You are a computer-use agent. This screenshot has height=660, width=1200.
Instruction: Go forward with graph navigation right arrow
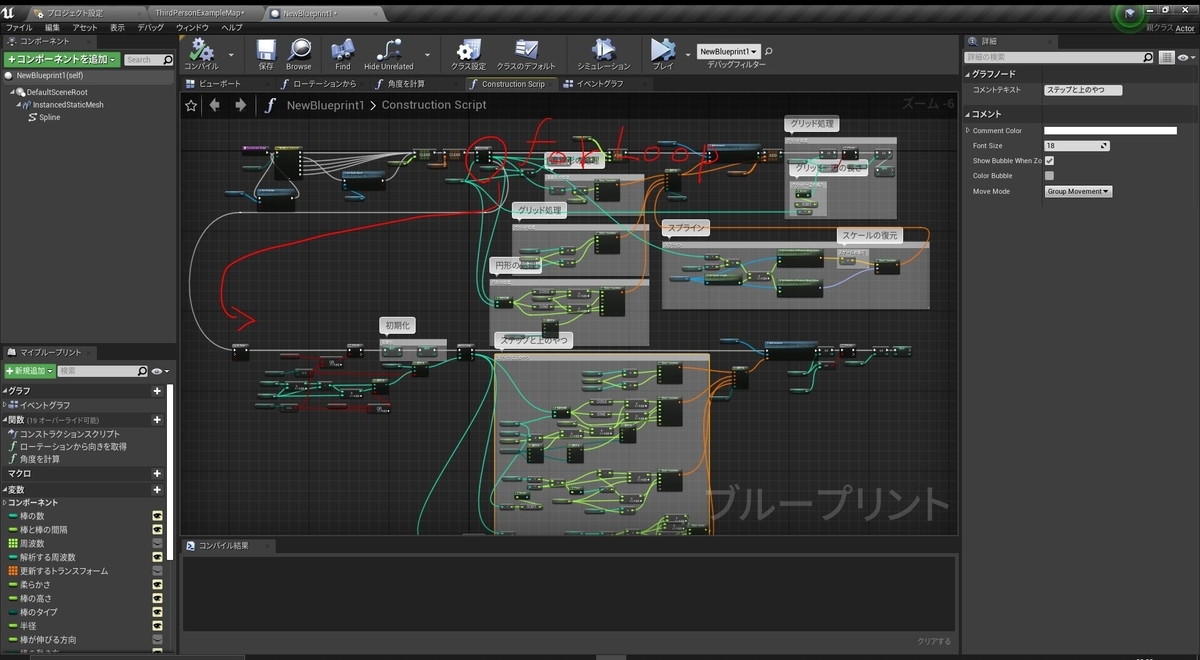click(240, 105)
